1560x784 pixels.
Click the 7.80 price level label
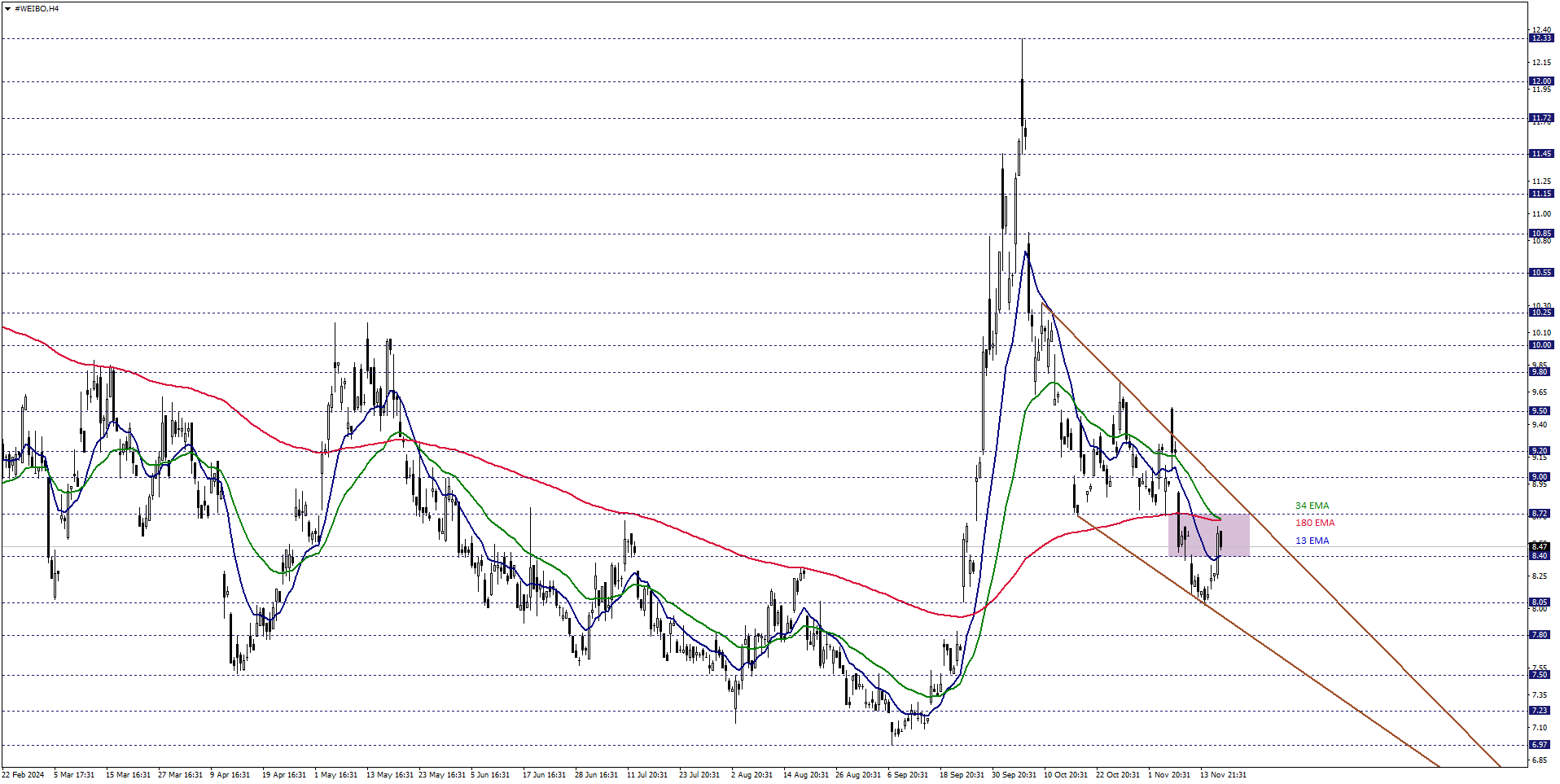(x=1541, y=635)
